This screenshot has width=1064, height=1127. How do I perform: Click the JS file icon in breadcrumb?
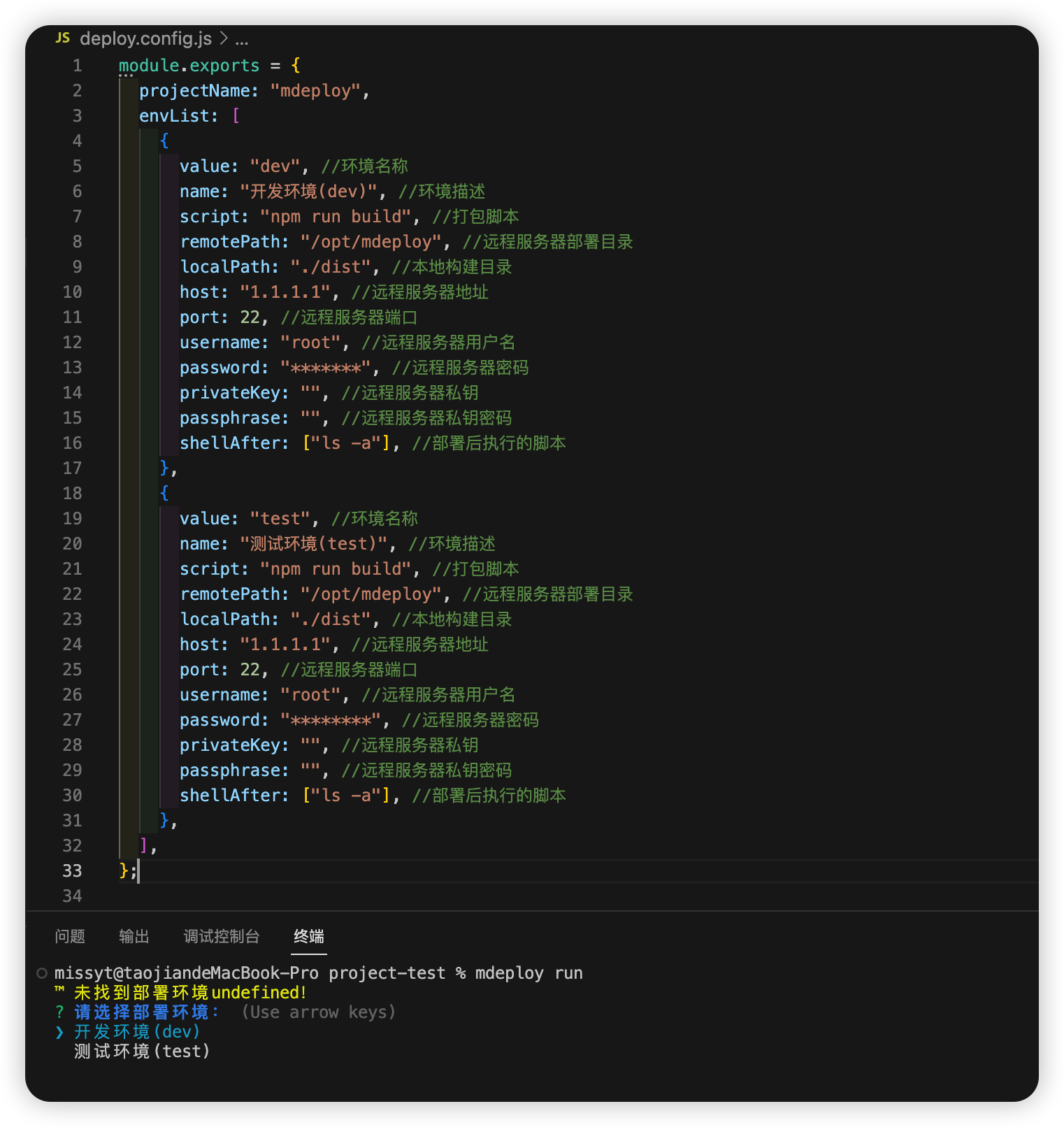pos(63,38)
